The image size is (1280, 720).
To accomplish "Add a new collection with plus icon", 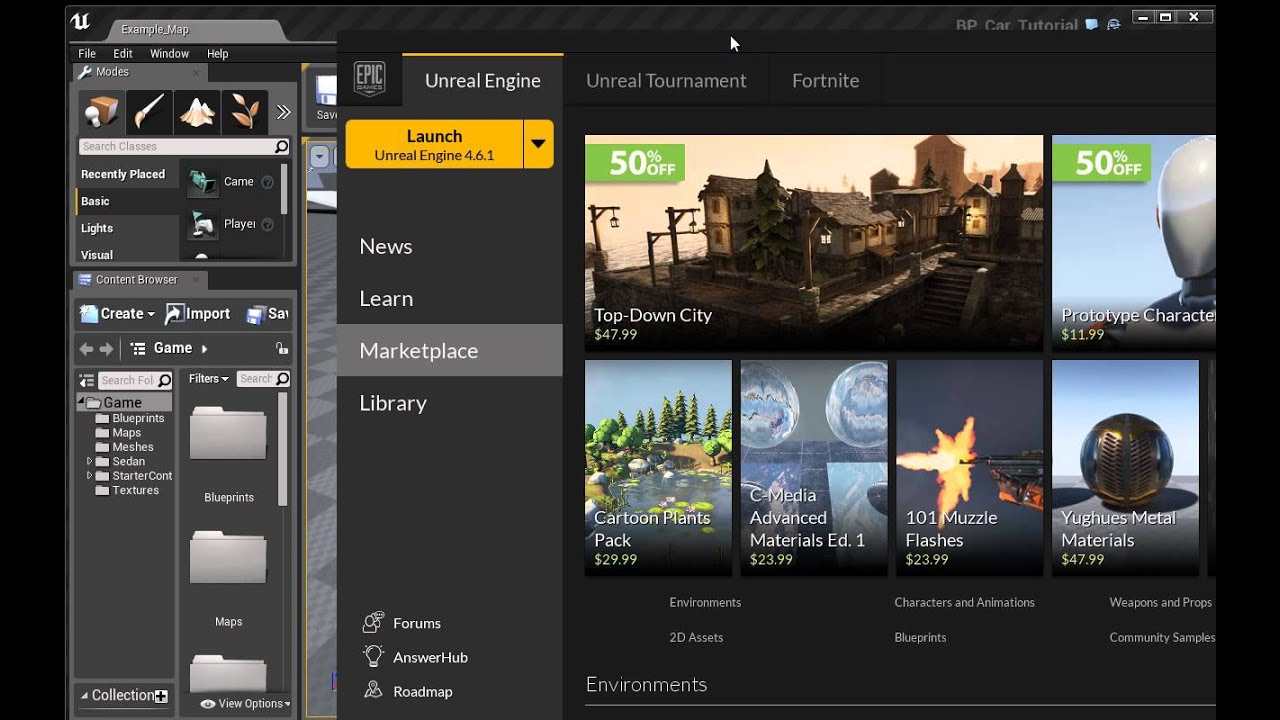I will coord(161,696).
